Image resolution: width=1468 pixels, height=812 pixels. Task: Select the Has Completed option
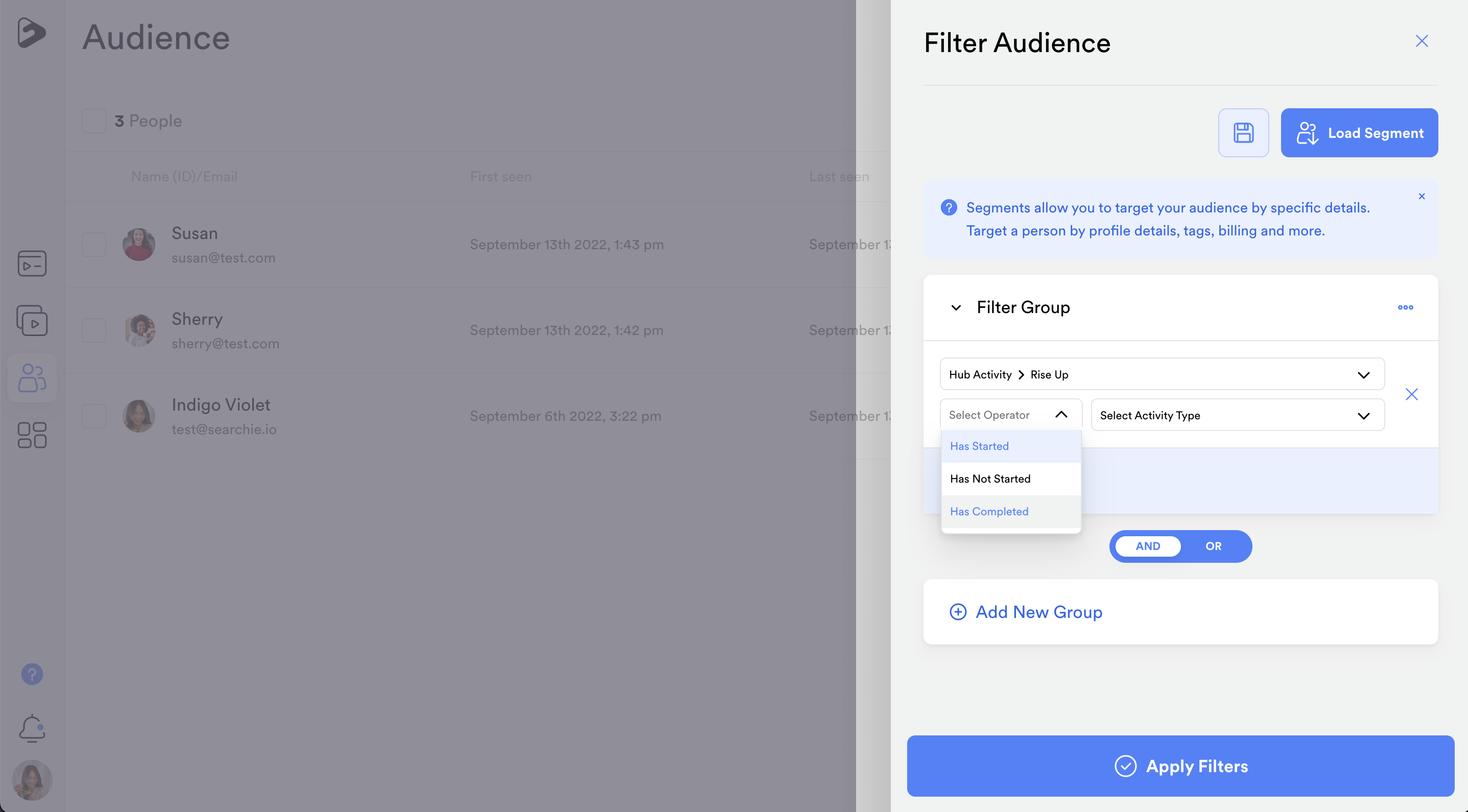click(x=989, y=511)
